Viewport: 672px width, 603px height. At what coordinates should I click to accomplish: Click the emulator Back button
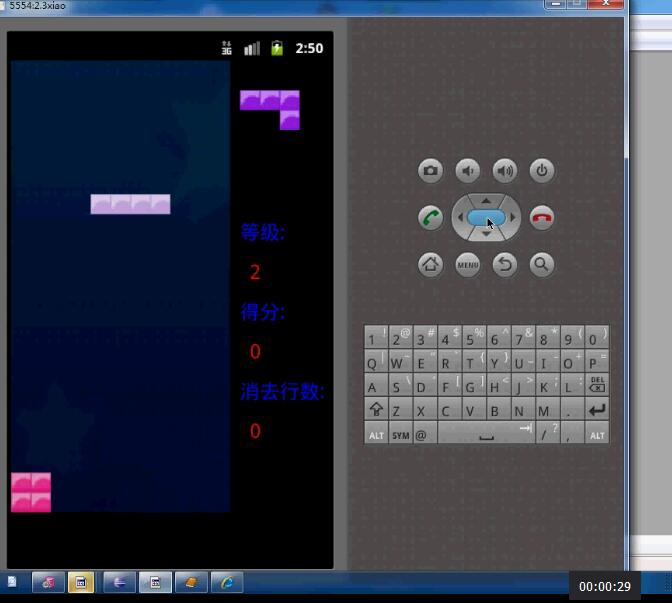[x=504, y=264]
